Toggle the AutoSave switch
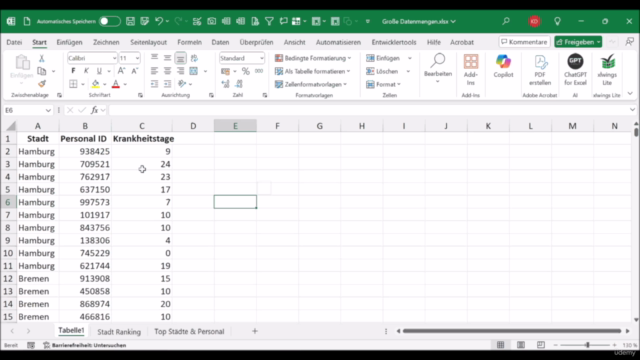The image size is (640, 360). coord(109,21)
